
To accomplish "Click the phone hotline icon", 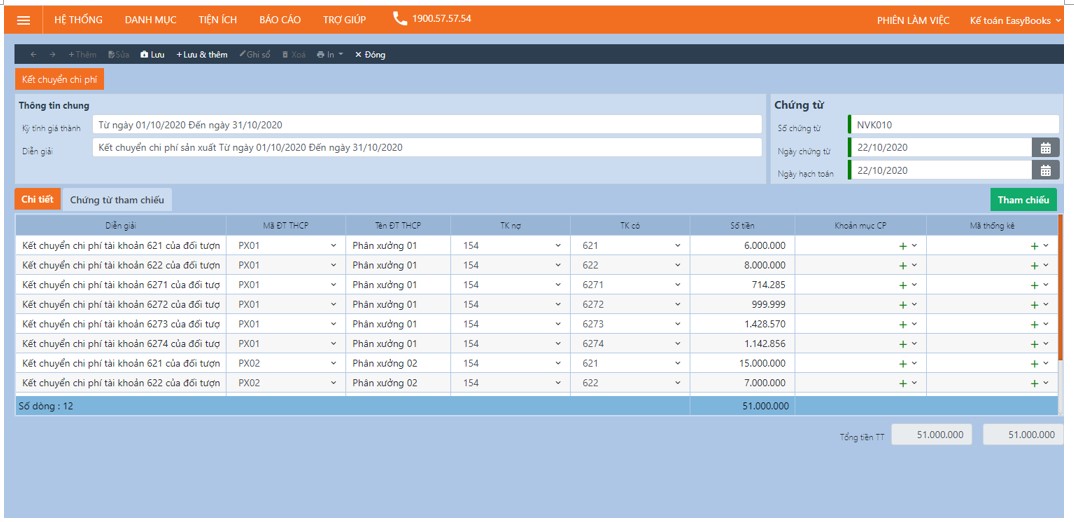I will (400, 18).
